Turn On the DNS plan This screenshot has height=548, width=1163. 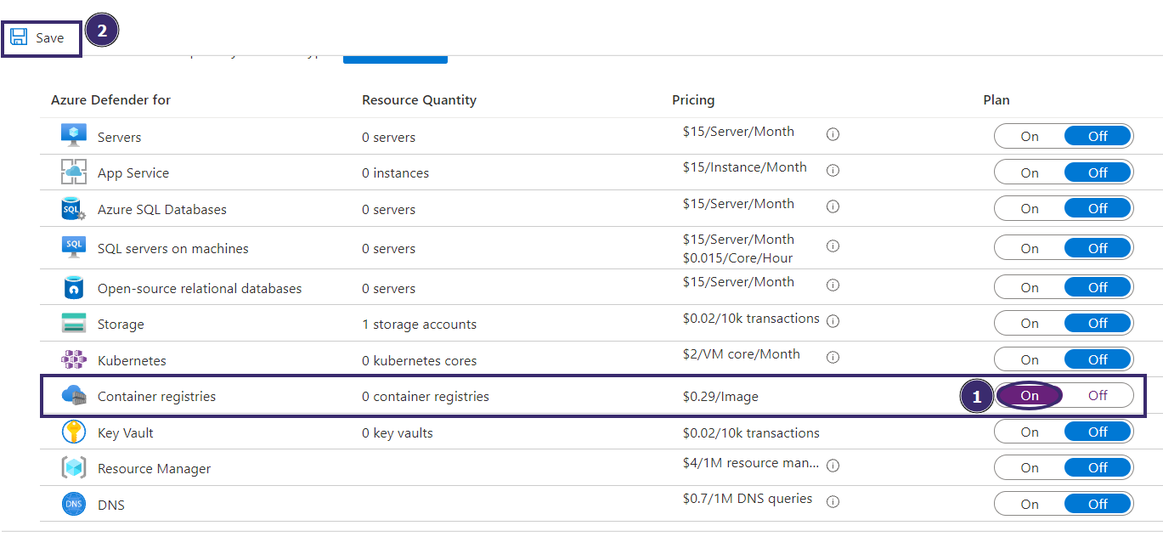(1029, 504)
